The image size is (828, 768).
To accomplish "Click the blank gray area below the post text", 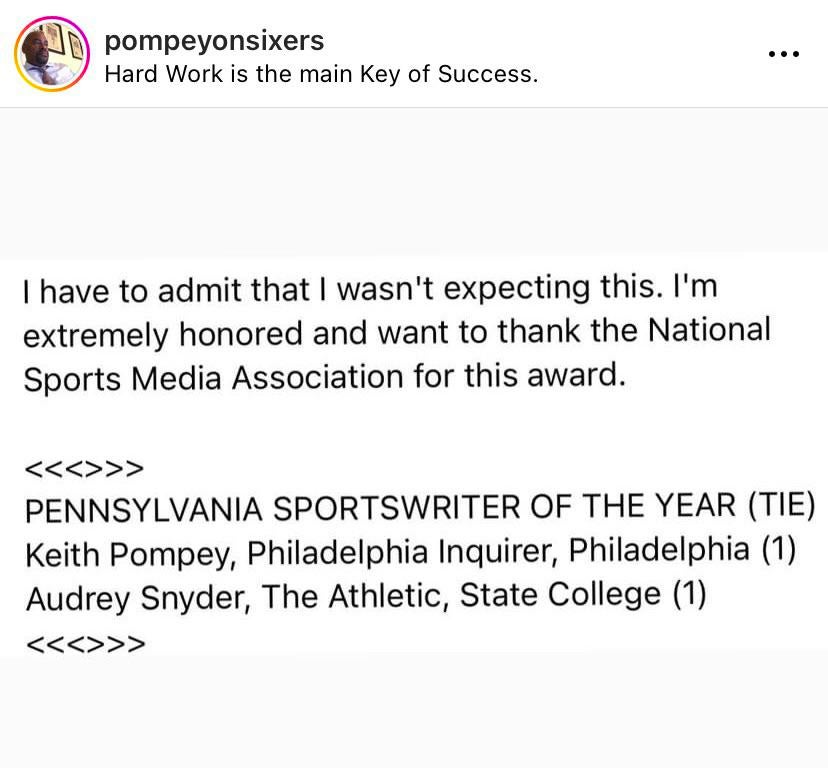I will click(x=414, y=710).
